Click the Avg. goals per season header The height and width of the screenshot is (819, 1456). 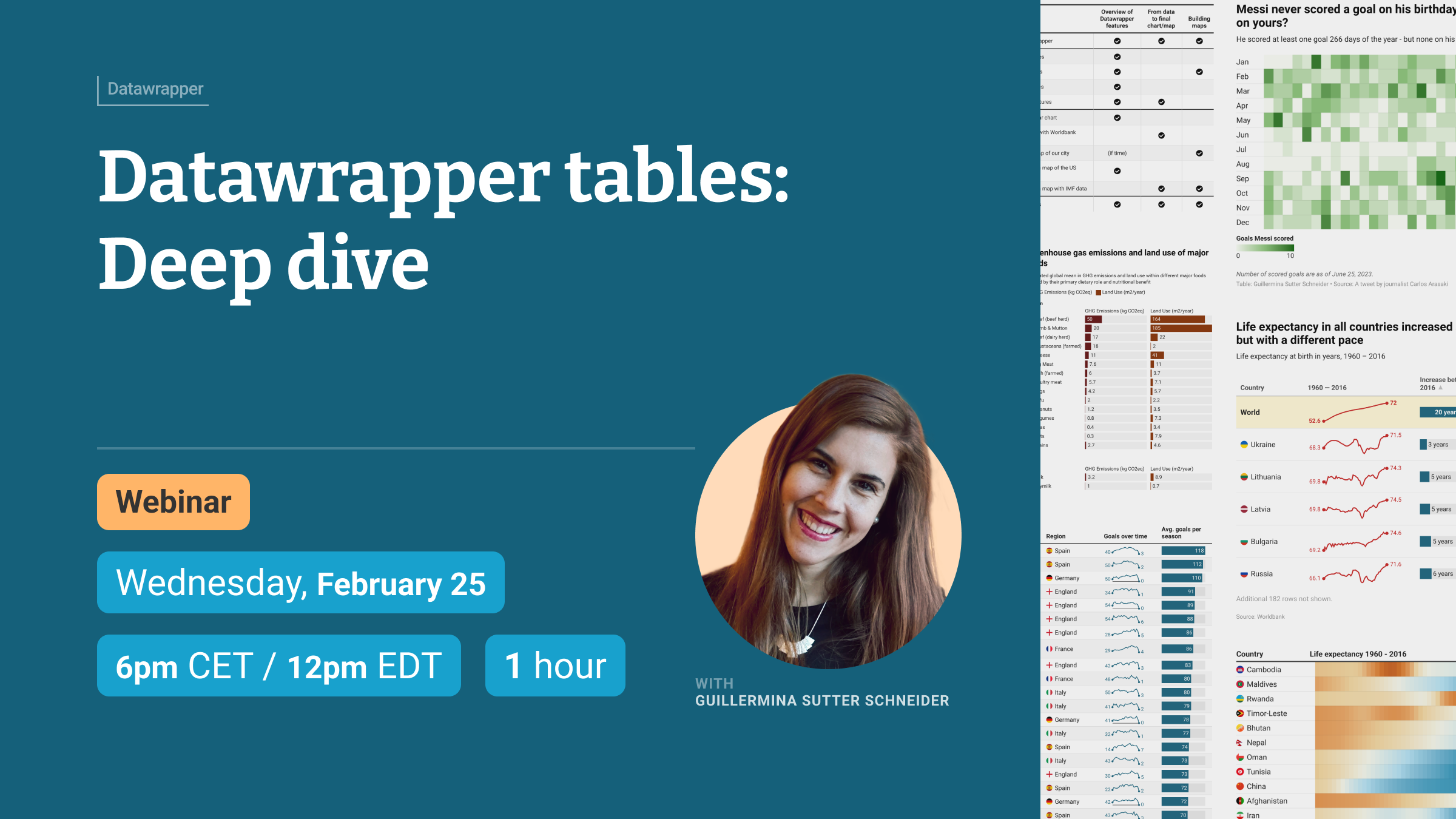coord(1181,533)
